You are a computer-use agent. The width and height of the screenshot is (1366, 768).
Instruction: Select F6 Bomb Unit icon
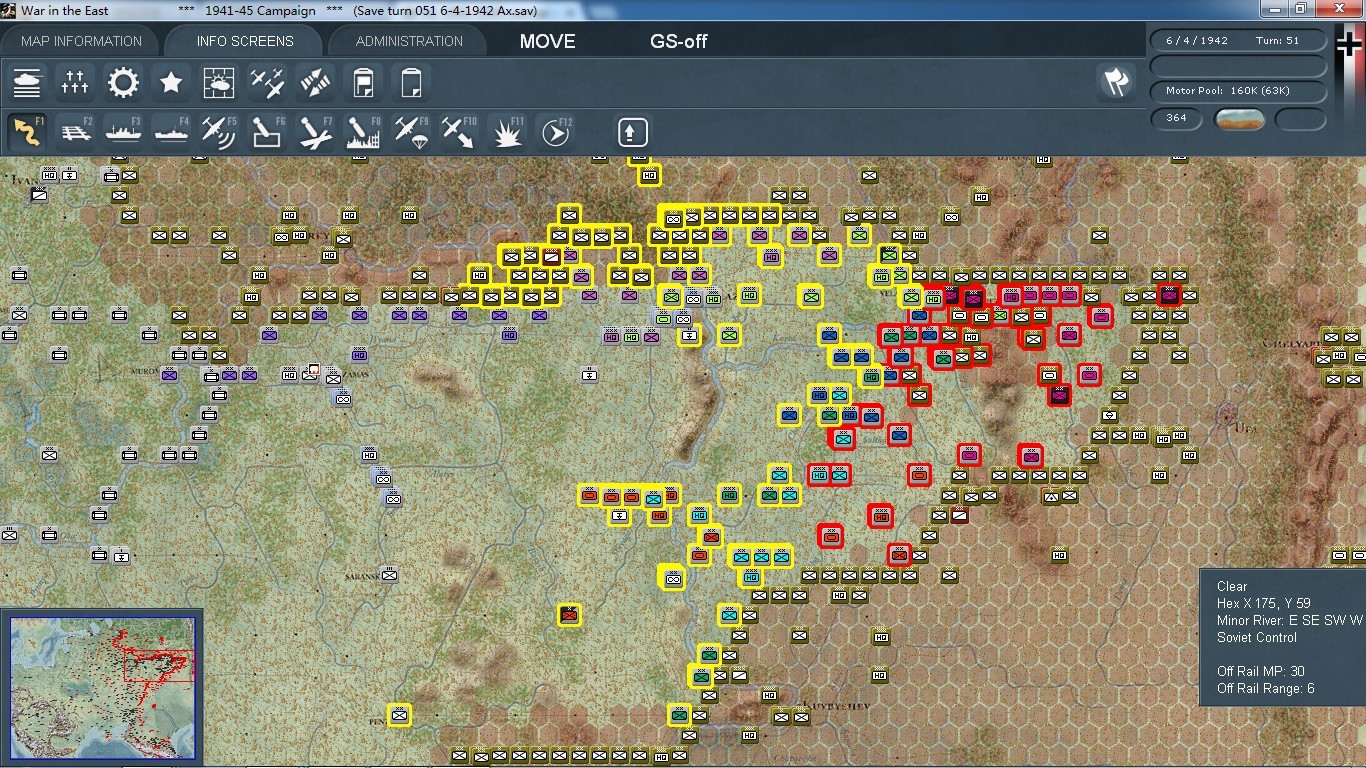pos(267,132)
